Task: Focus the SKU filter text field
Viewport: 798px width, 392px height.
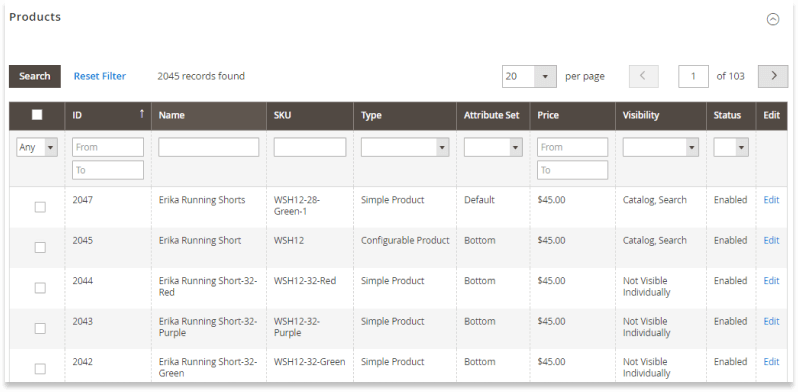Action: pos(310,147)
